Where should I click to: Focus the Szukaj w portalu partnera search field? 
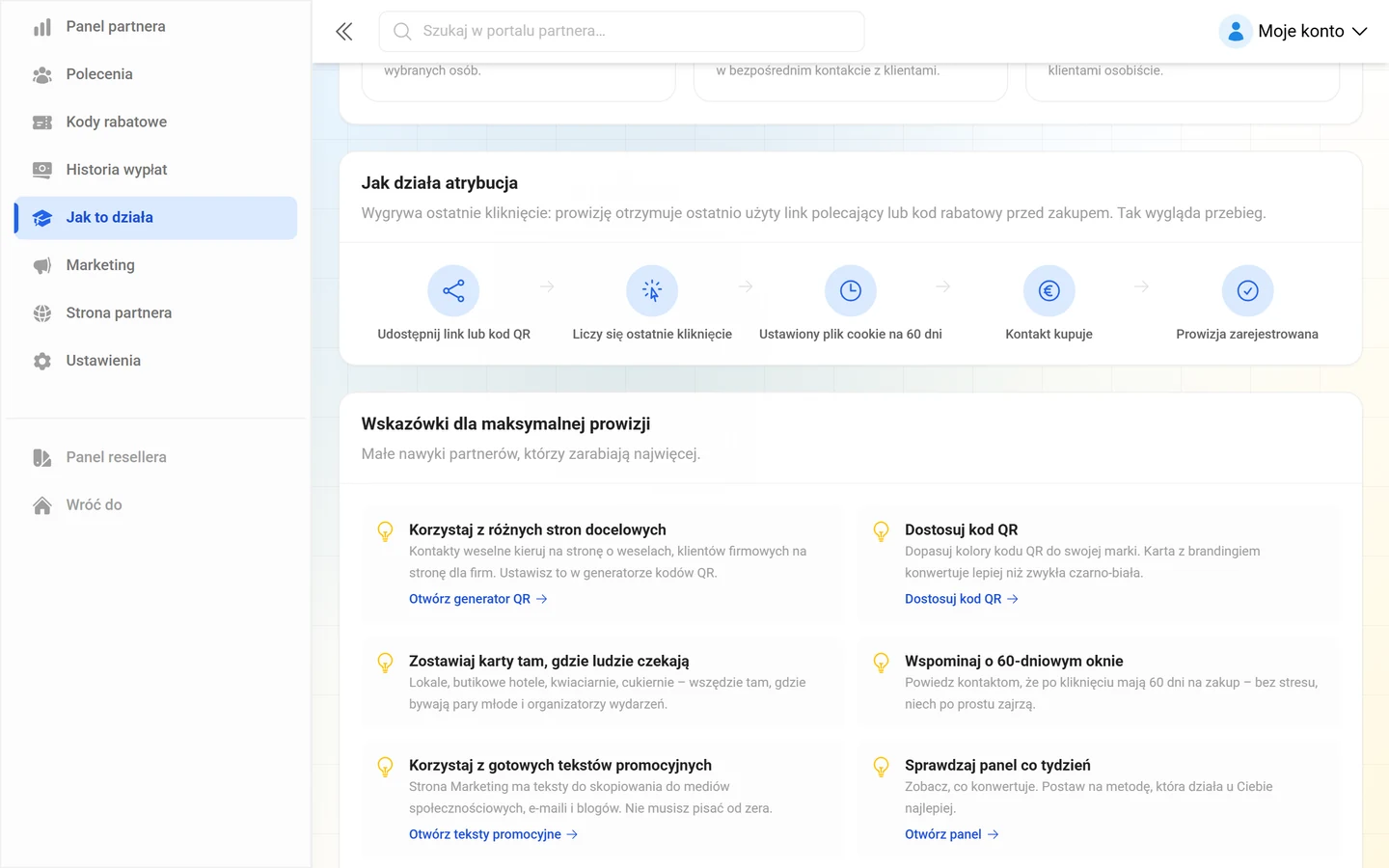(621, 31)
